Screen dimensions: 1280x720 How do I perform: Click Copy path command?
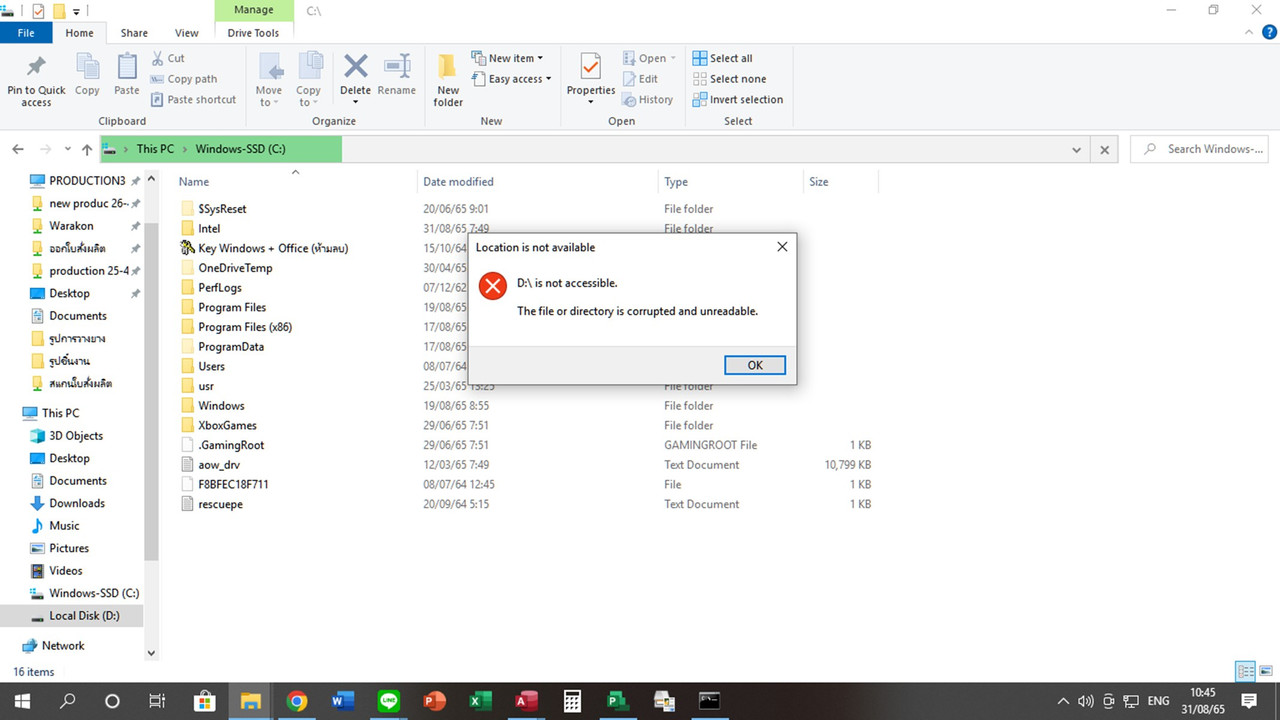pyautogui.click(x=184, y=79)
